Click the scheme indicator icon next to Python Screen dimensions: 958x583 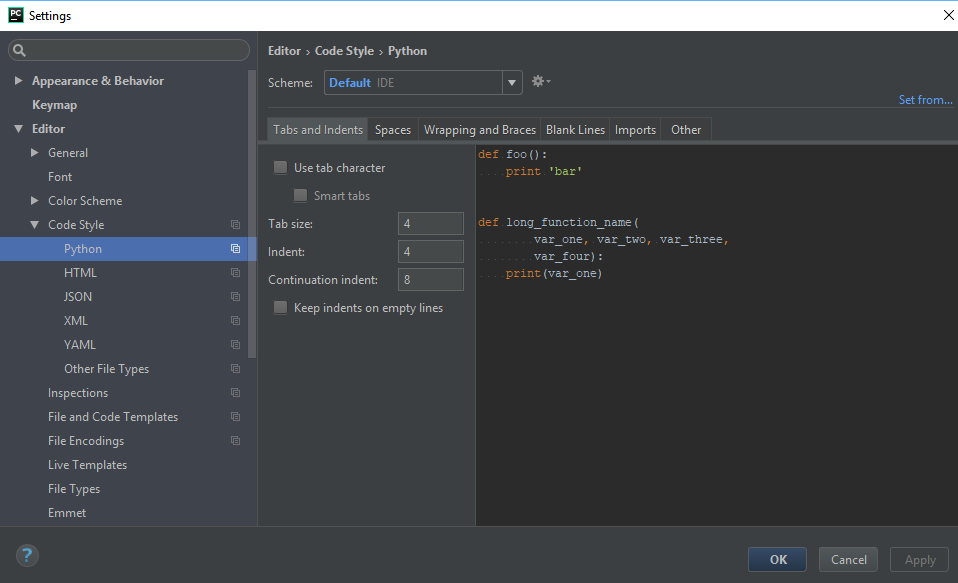click(x=235, y=248)
